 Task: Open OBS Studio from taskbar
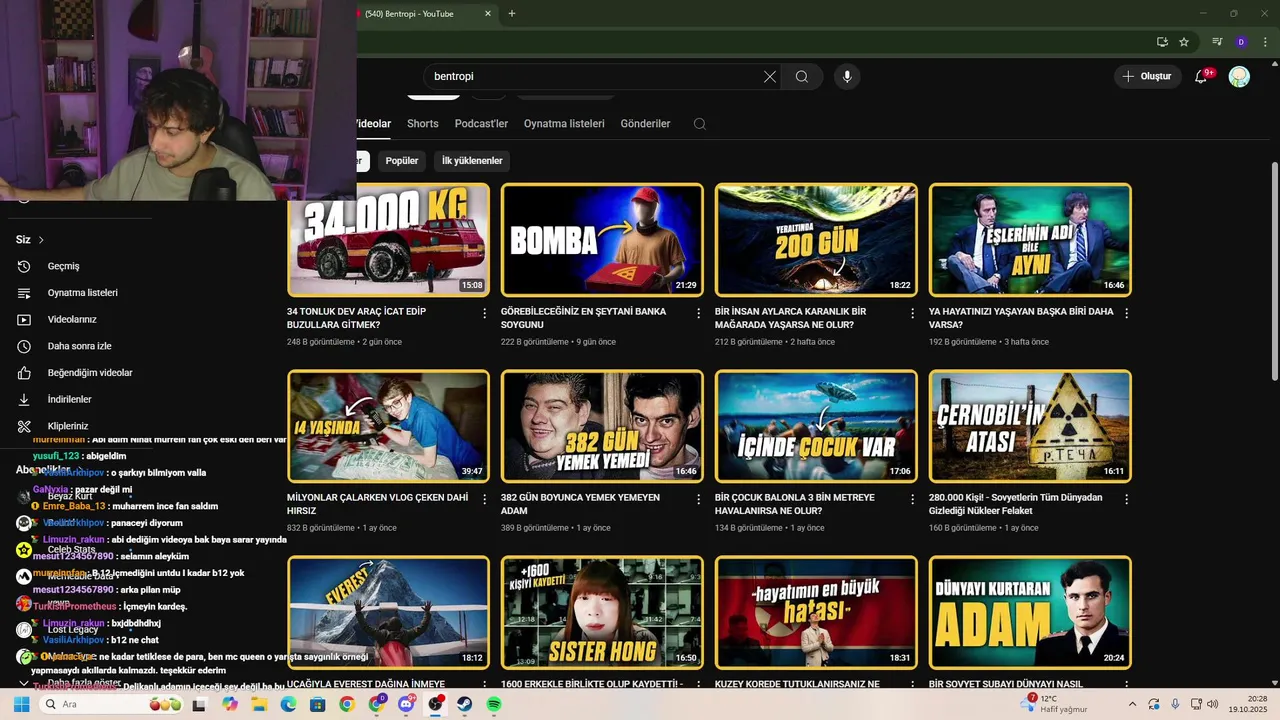tap(436, 705)
